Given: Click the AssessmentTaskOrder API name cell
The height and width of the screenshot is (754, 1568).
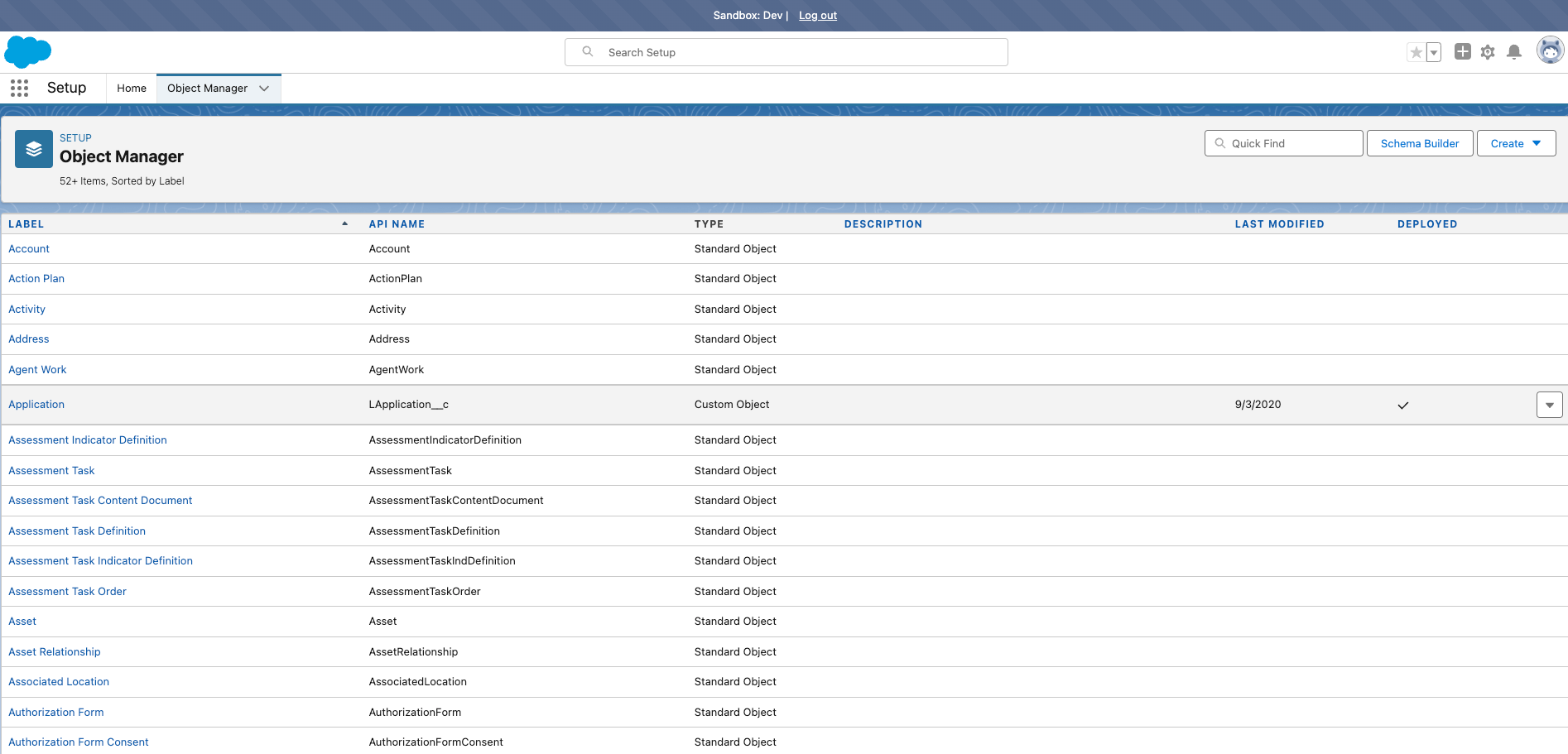Looking at the screenshot, I should (x=425, y=592).
